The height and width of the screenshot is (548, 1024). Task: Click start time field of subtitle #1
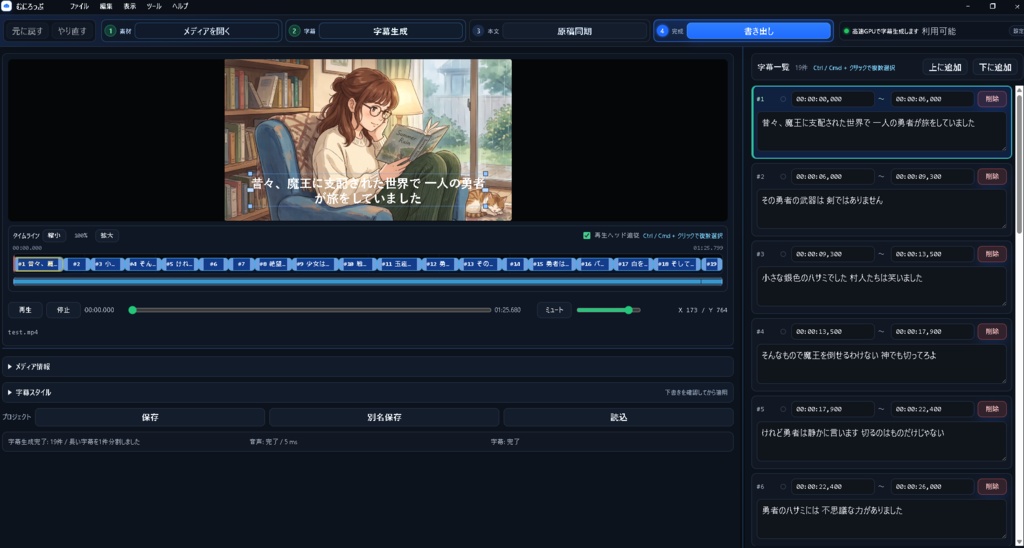[x=833, y=99]
